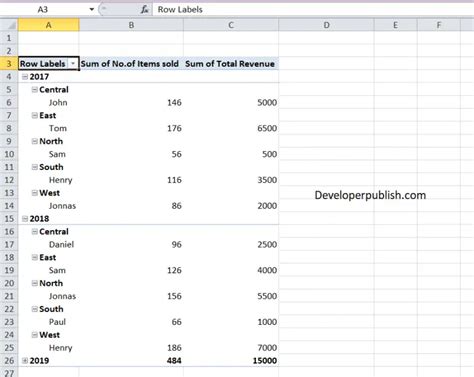The image size is (474, 377).
Task: Select Sam cell in row 10
Action: click(48, 154)
